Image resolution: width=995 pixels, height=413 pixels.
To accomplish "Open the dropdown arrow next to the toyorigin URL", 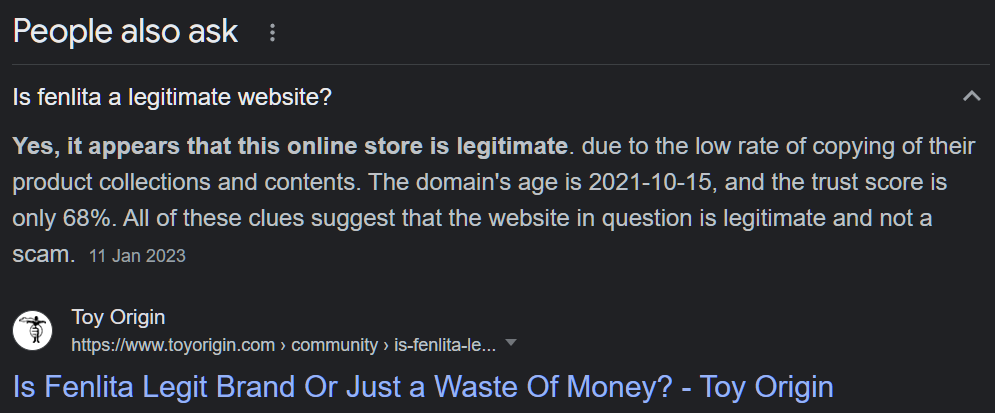I will click(x=511, y=343).
